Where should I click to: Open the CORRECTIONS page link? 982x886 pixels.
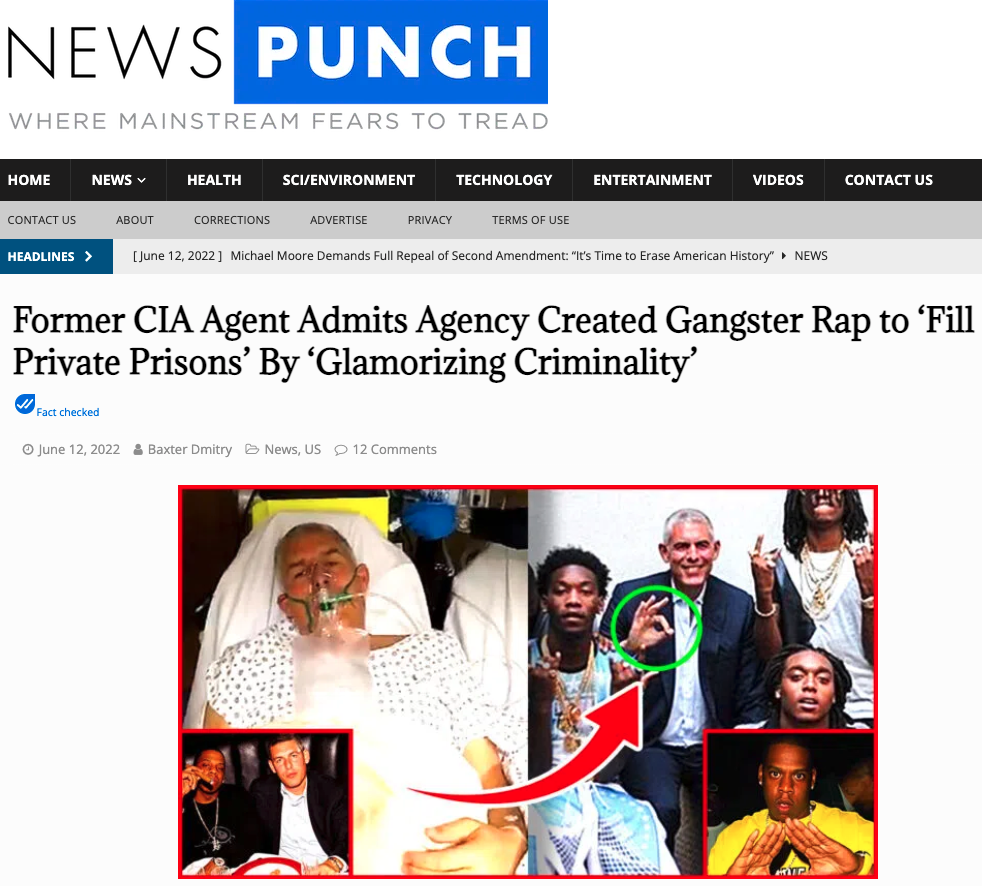(x=232, y=220)
